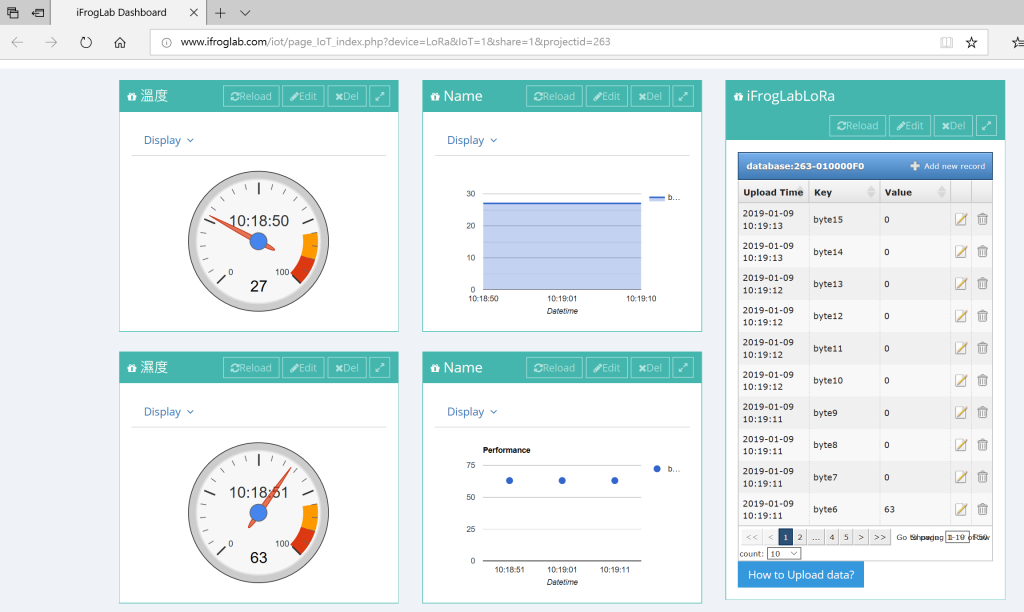Open reading view in the address bar
The height and width of the screenshot is (612, 1024).
click(x=946, y=42)
